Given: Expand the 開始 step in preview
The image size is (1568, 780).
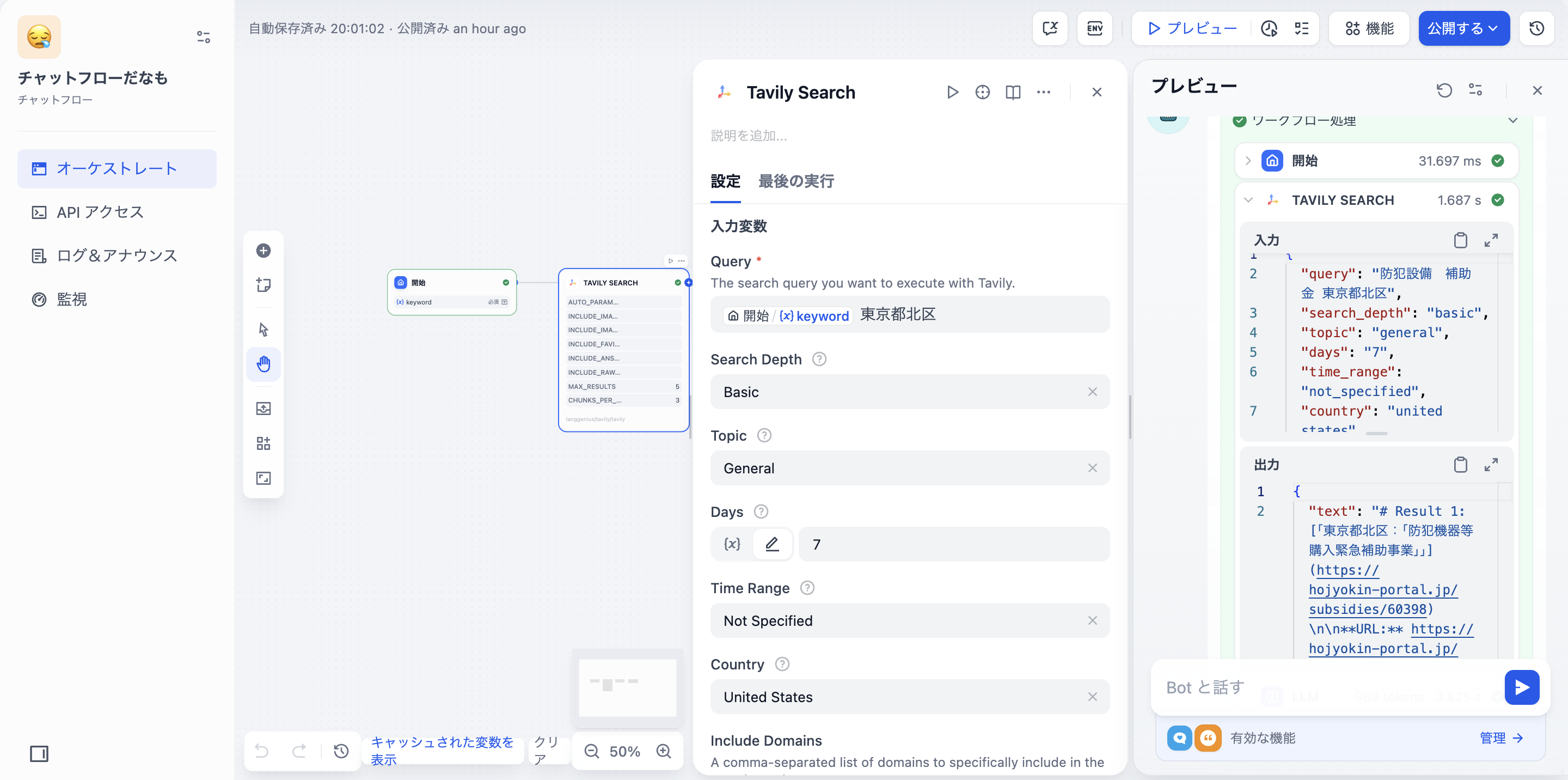Looking at the screenshot, I should [x=1248, y=161].
